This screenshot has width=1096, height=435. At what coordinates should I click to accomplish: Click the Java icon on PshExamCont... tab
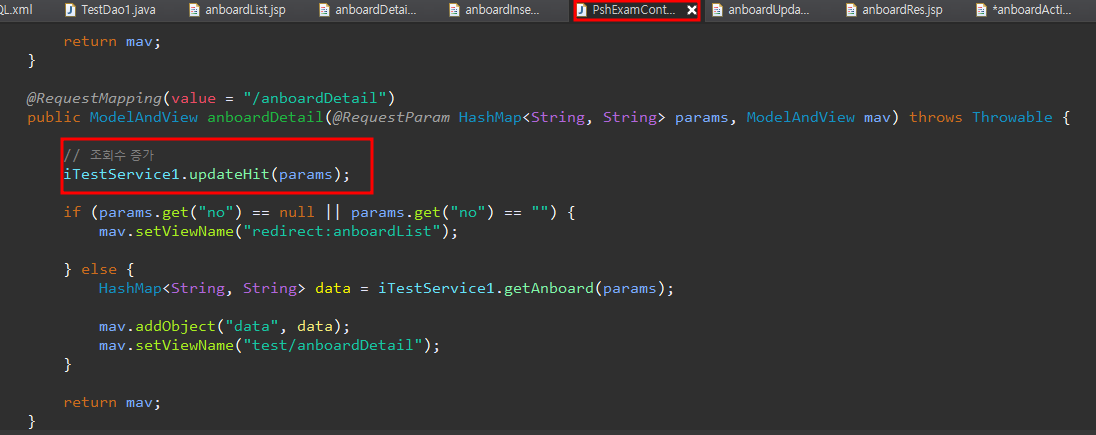coord(581,10)
